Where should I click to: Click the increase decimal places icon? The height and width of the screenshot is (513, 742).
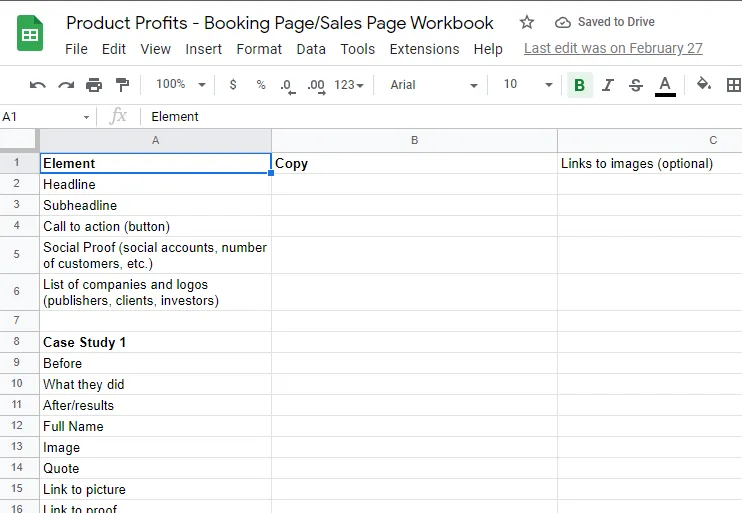[x=316, y=86]
